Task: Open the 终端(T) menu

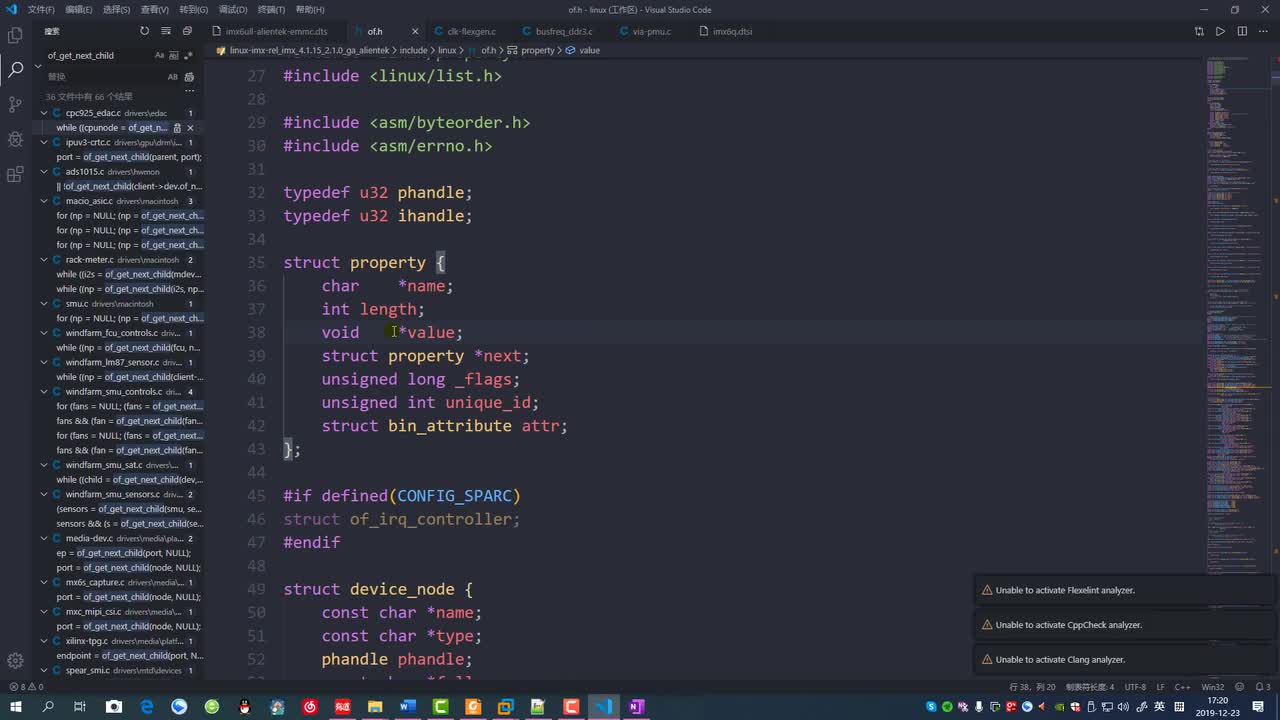Action: [272, 9]
